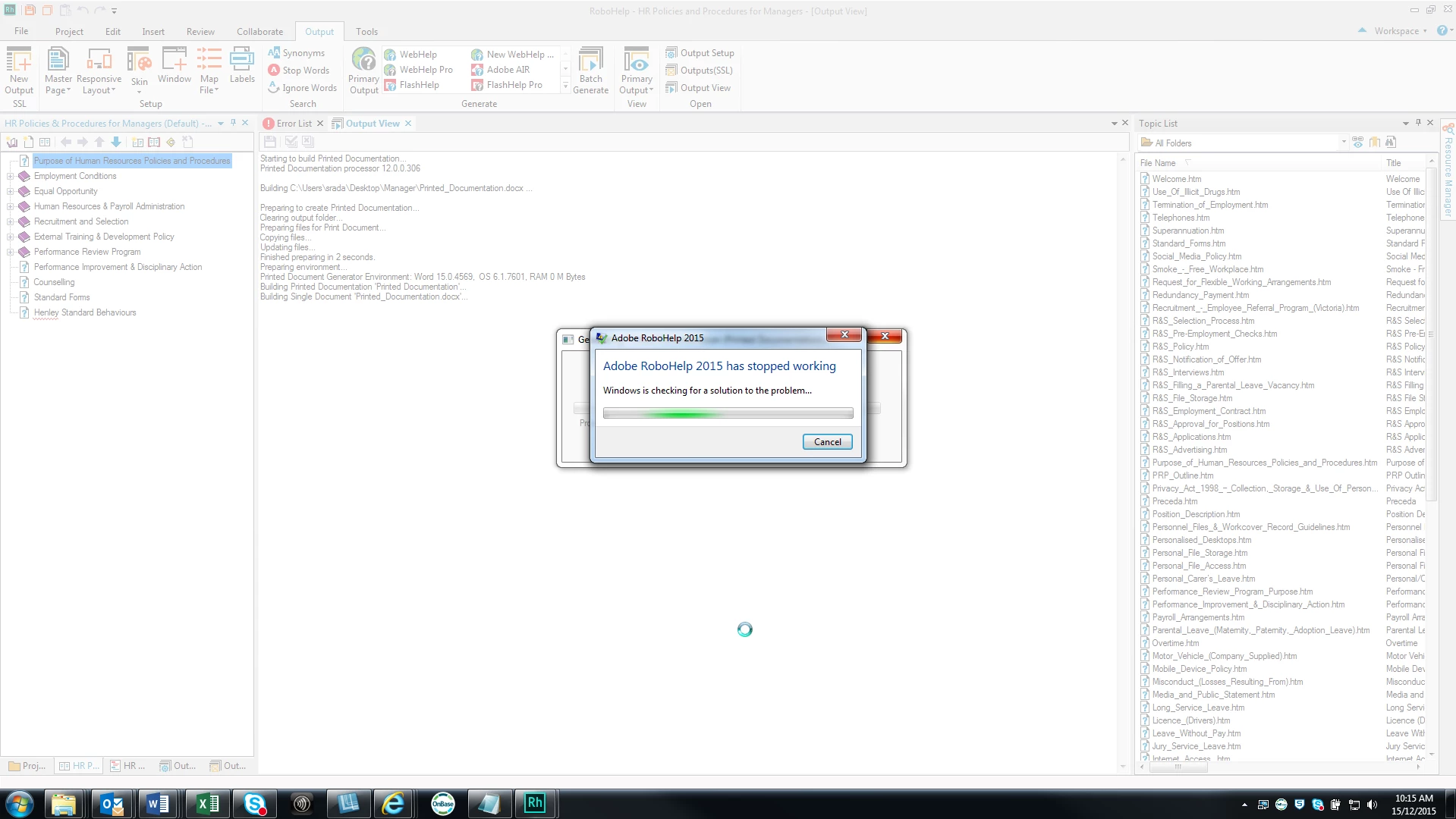Open Outlook from the taskbar
1456x819 pixels.
pyautogui.click(x=112, y=804)
